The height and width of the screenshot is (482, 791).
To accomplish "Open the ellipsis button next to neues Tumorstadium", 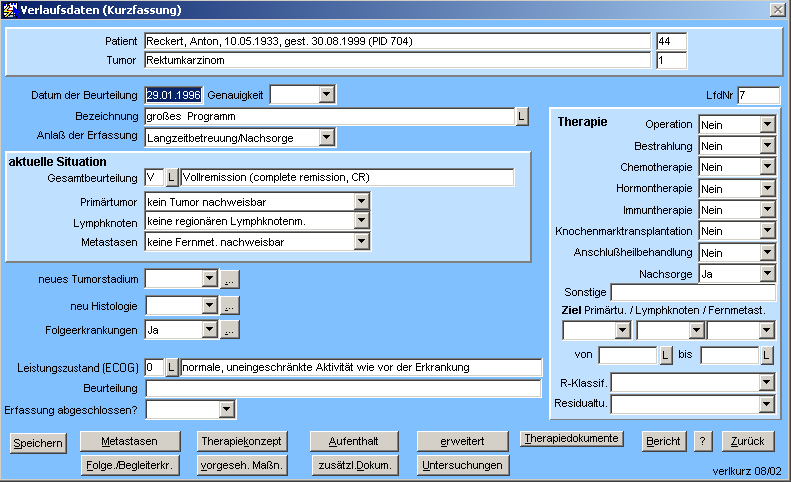I will [x=229, y=279].
